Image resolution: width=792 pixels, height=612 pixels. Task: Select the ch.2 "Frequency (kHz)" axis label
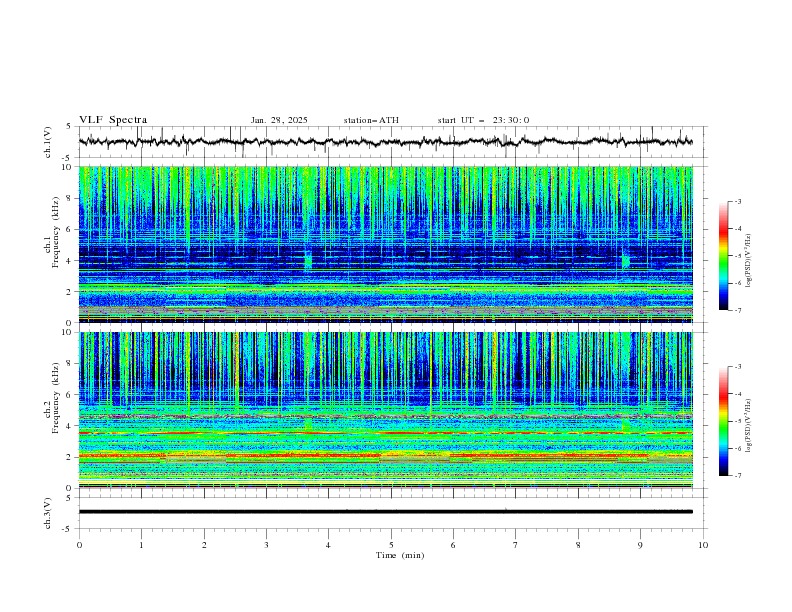pos(56,397)
